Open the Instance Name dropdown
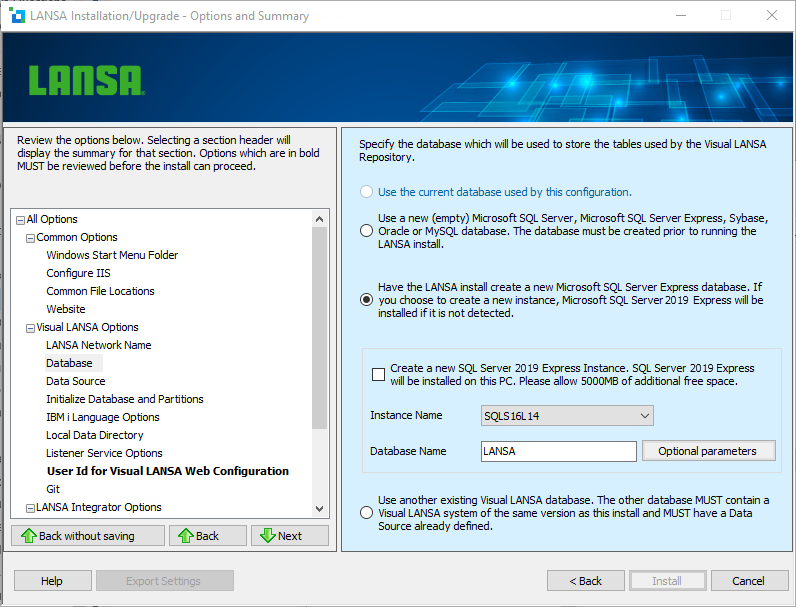Image resolution: width=796 pixels, height=607 pixels. pyautogui.click(x=567, y=416)
